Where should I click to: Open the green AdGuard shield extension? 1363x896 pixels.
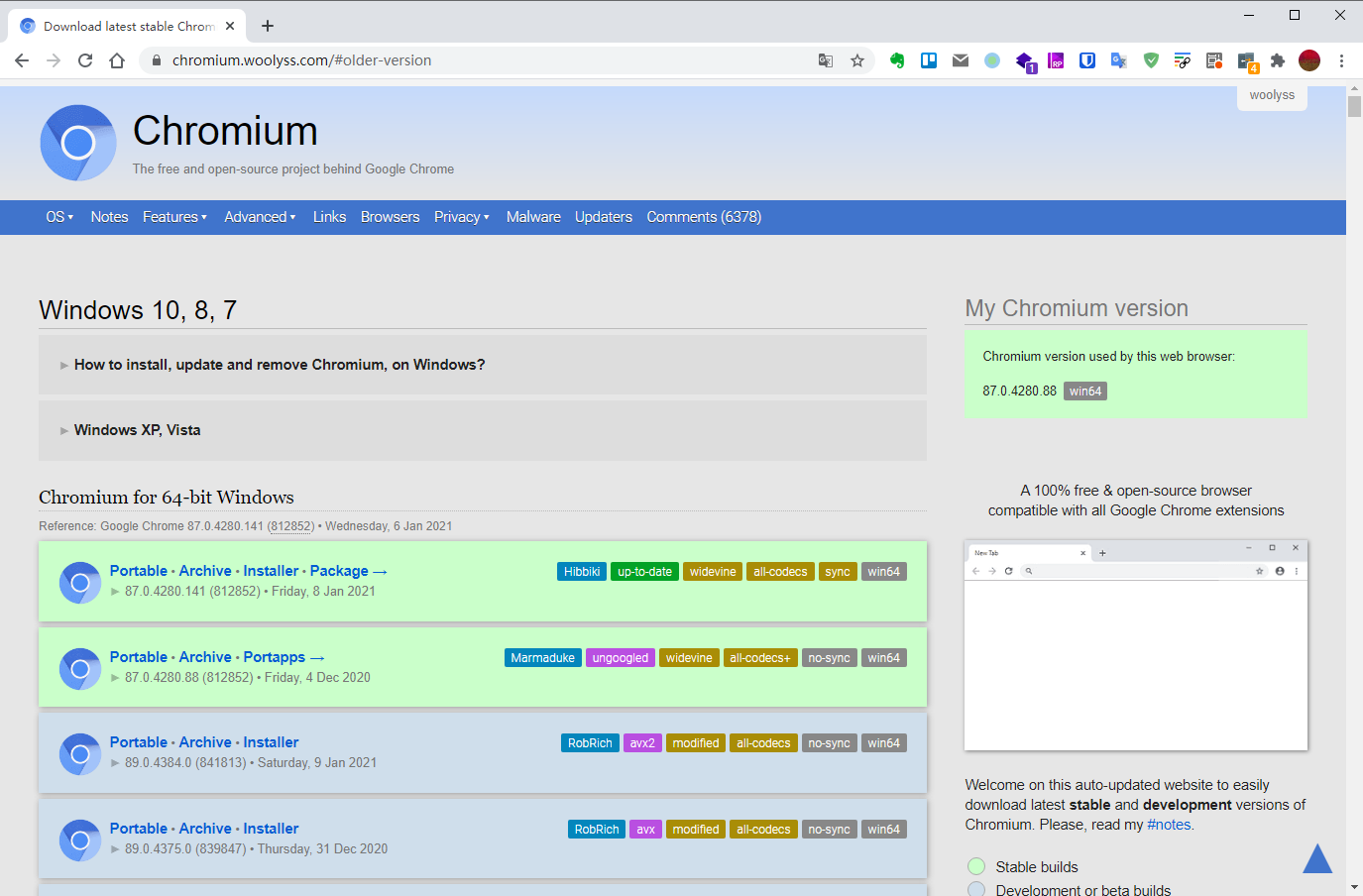(x=1151, y=60)
